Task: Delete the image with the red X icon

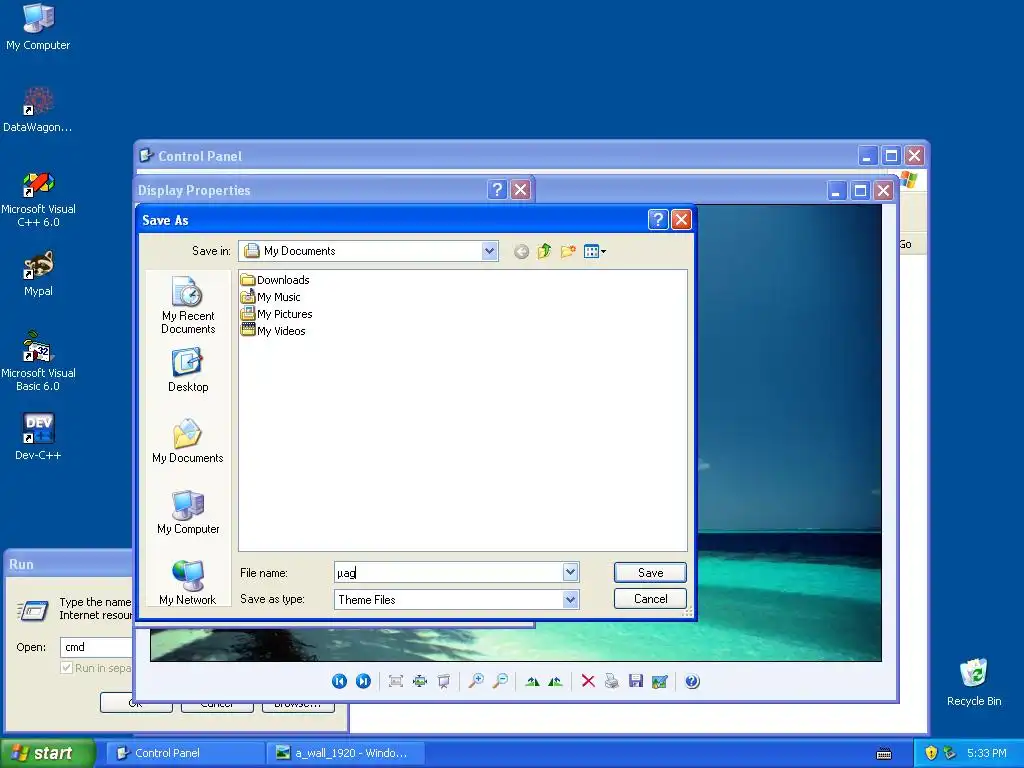Action: click(x=588, y=681)
